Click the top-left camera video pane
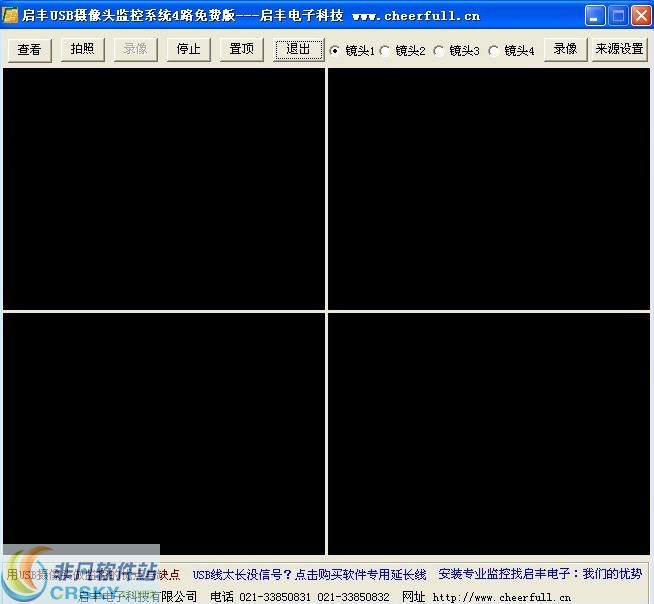The width and height of the screenshot is (654, 604). pyautogui.click(x=164, y=189)
